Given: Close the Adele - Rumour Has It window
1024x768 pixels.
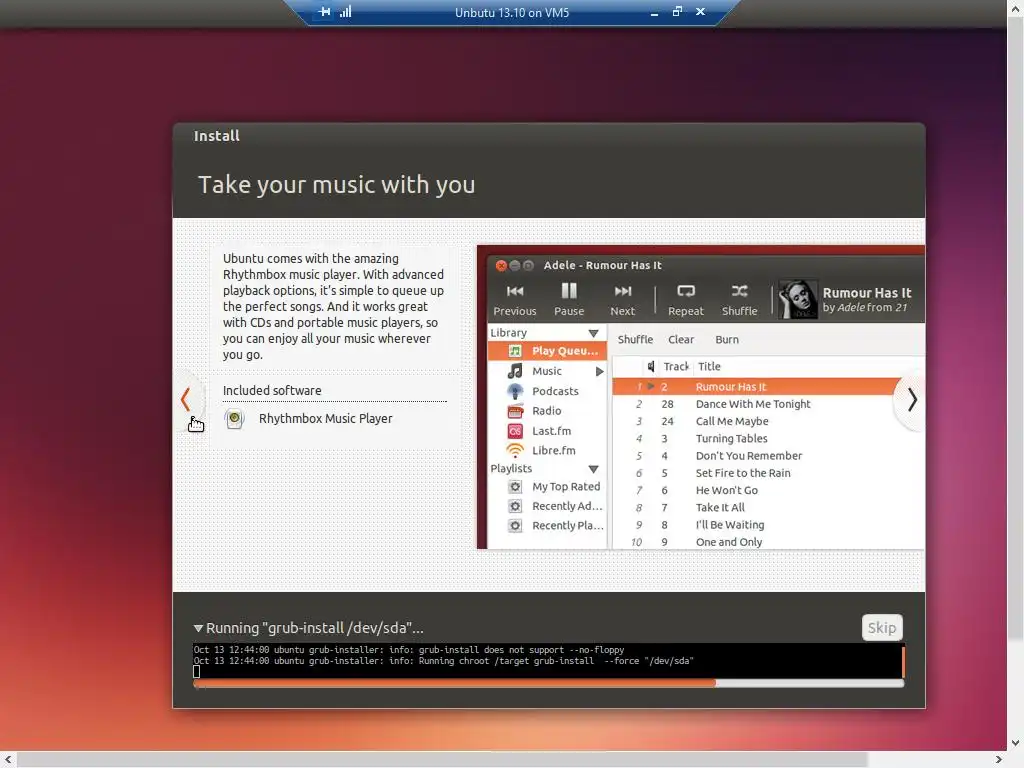Looking at the screenshot, I should (501, 265).
